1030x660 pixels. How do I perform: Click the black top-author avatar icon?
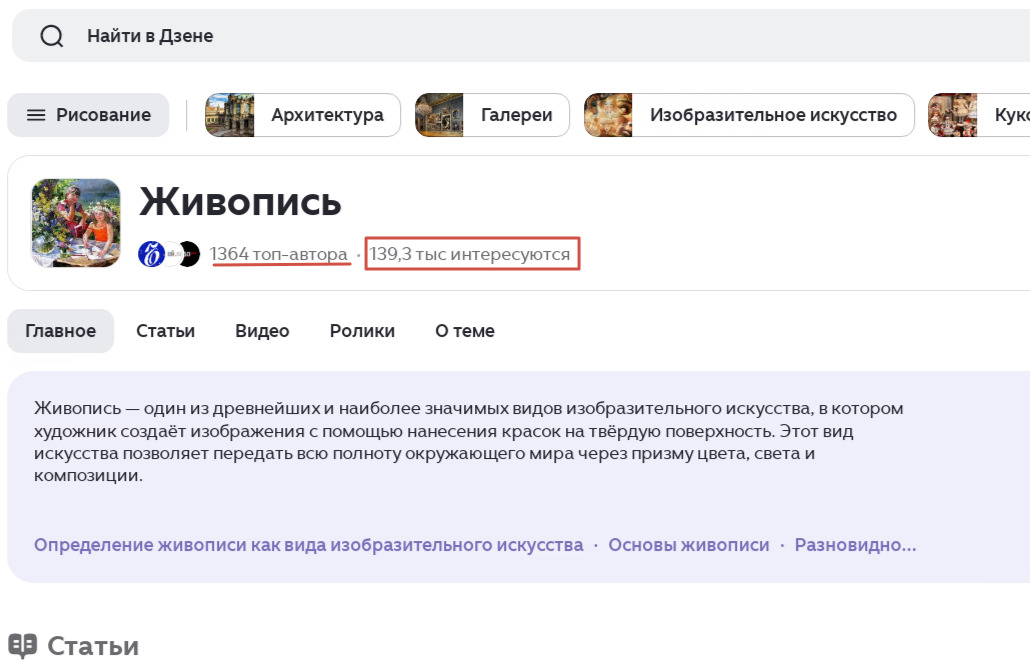(191, 253)
